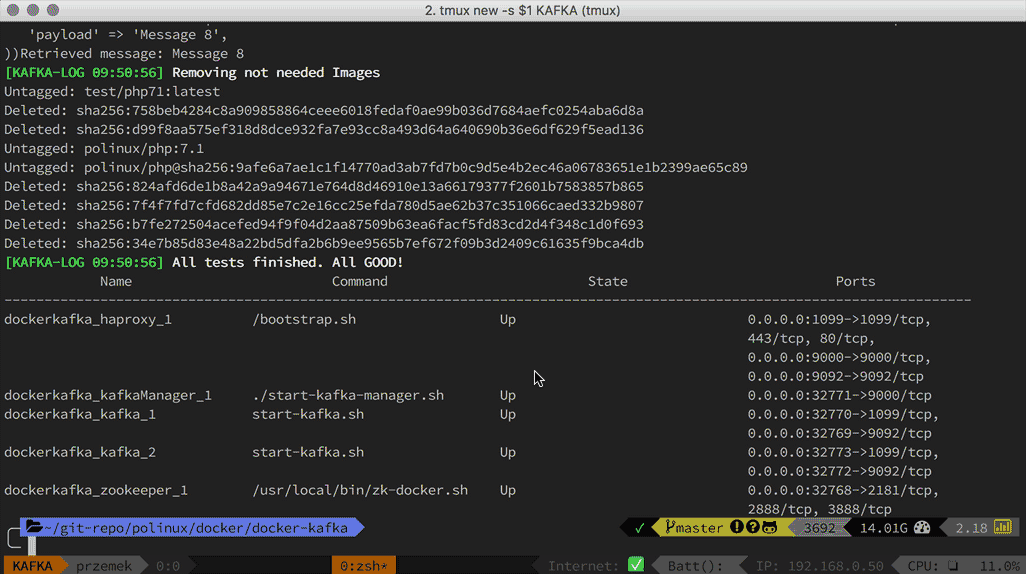Screen dimensions: 1026x574
Task: Click the 'Command' column header
Action: tap(360, 281)
